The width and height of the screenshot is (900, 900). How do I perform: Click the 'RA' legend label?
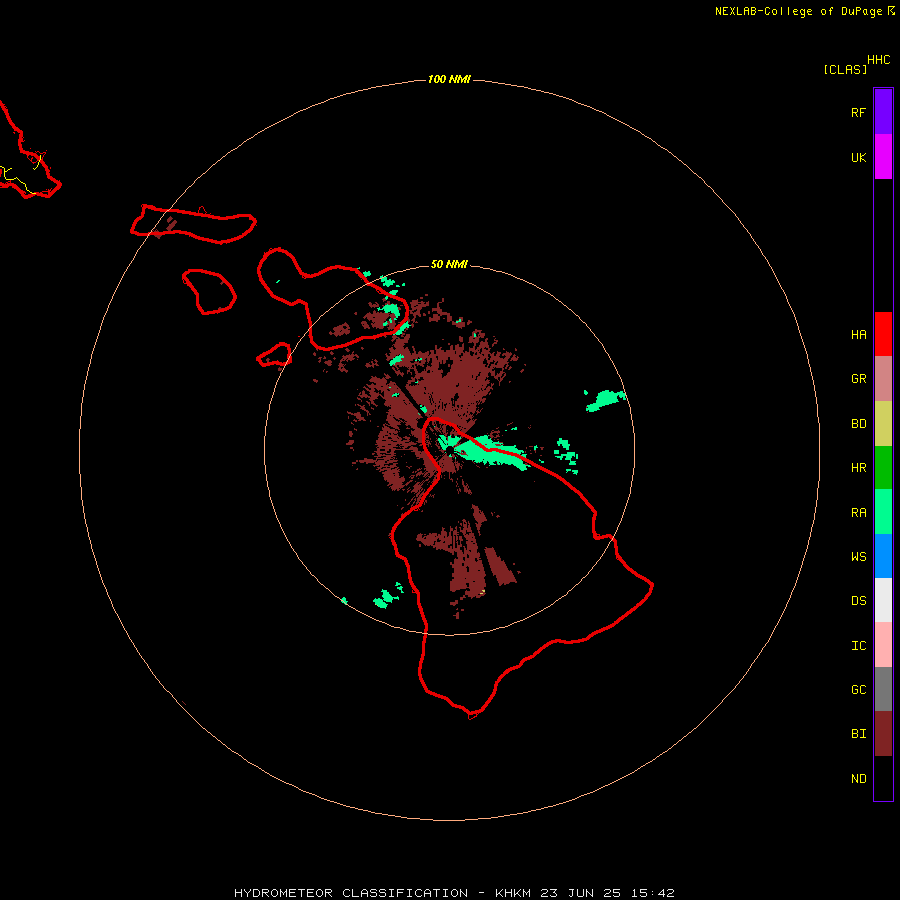coord(858,512)
